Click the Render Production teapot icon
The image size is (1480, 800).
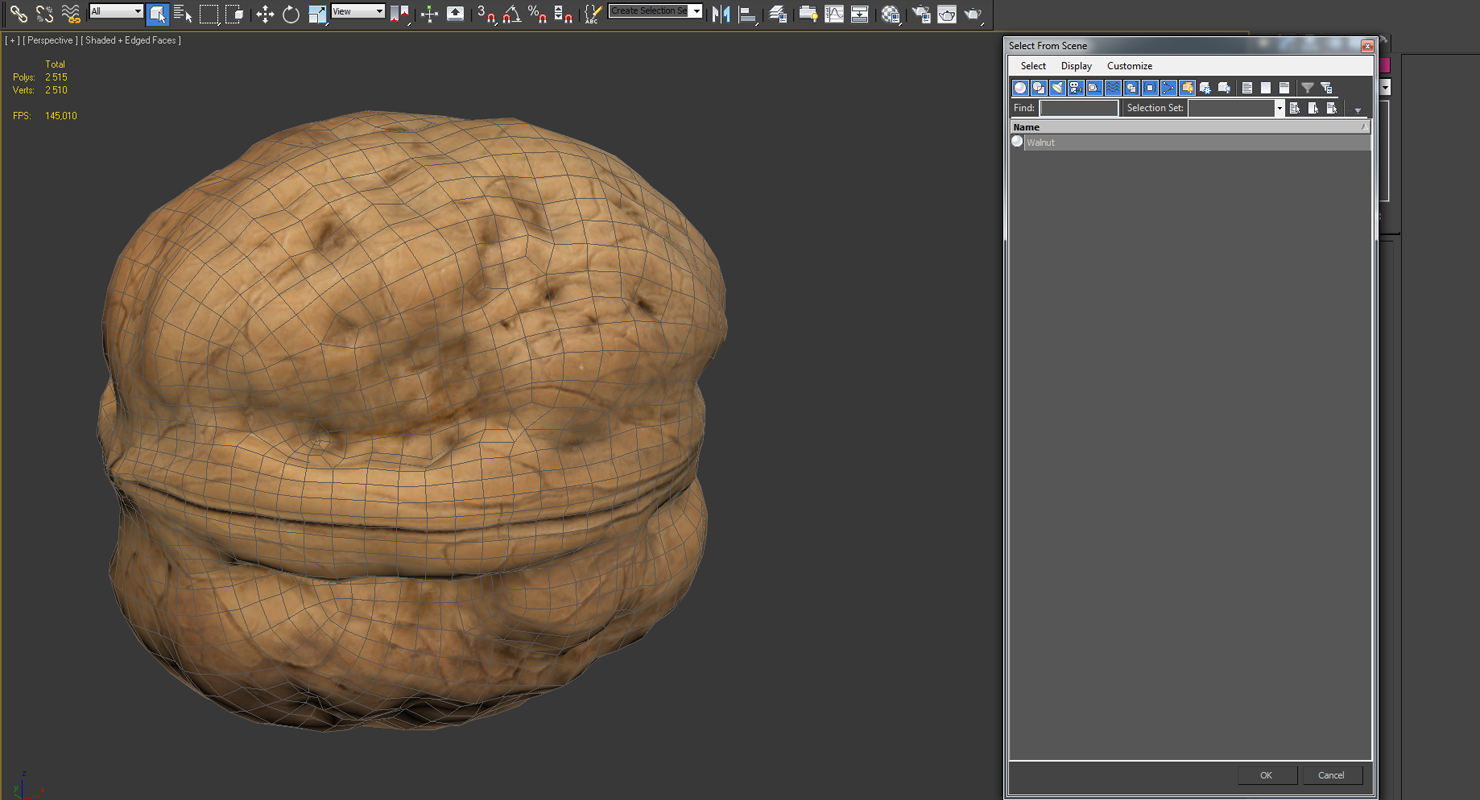(x=973, y=14)
